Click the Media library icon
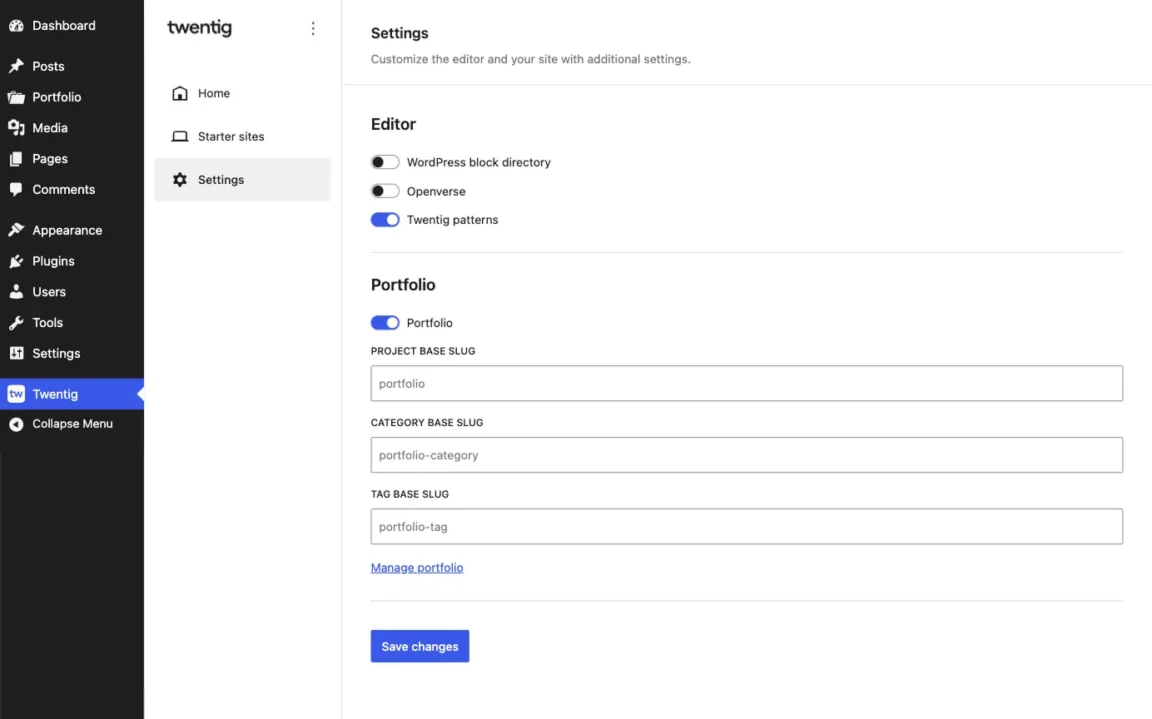 coord(16,127)
